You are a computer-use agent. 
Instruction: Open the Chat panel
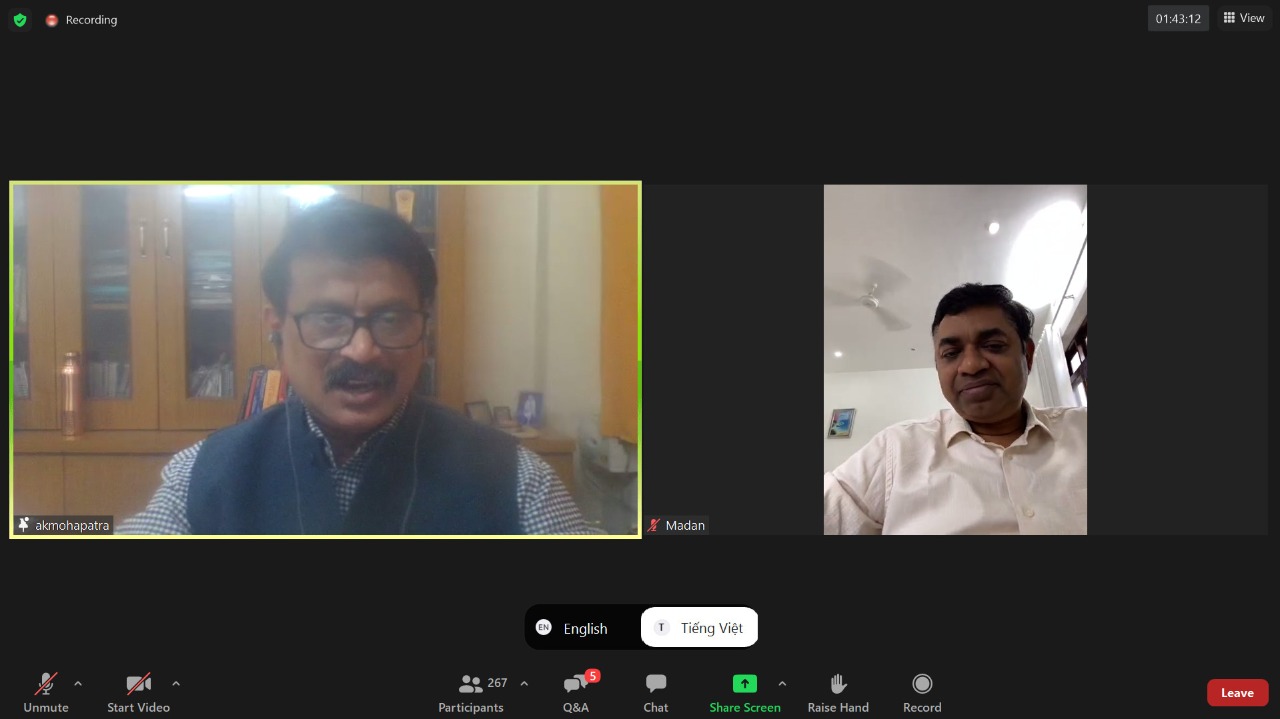tap(656, 692)
